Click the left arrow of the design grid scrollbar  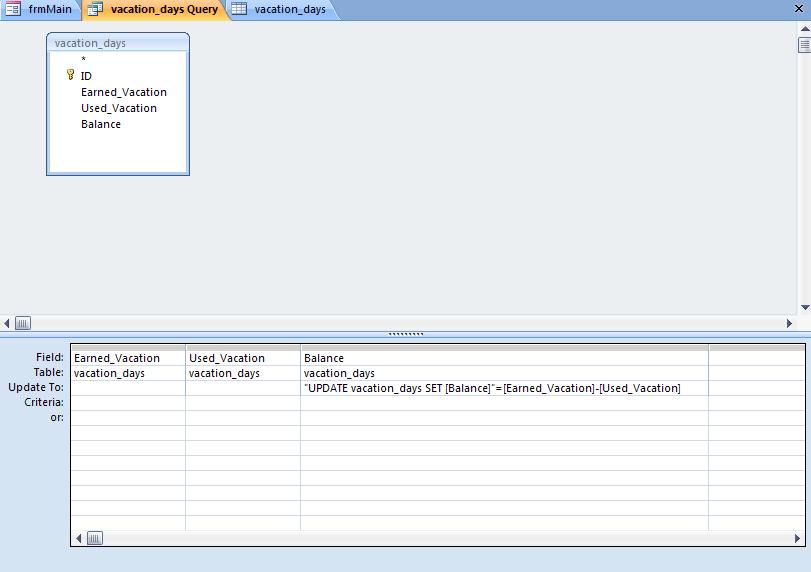[79, 538]
